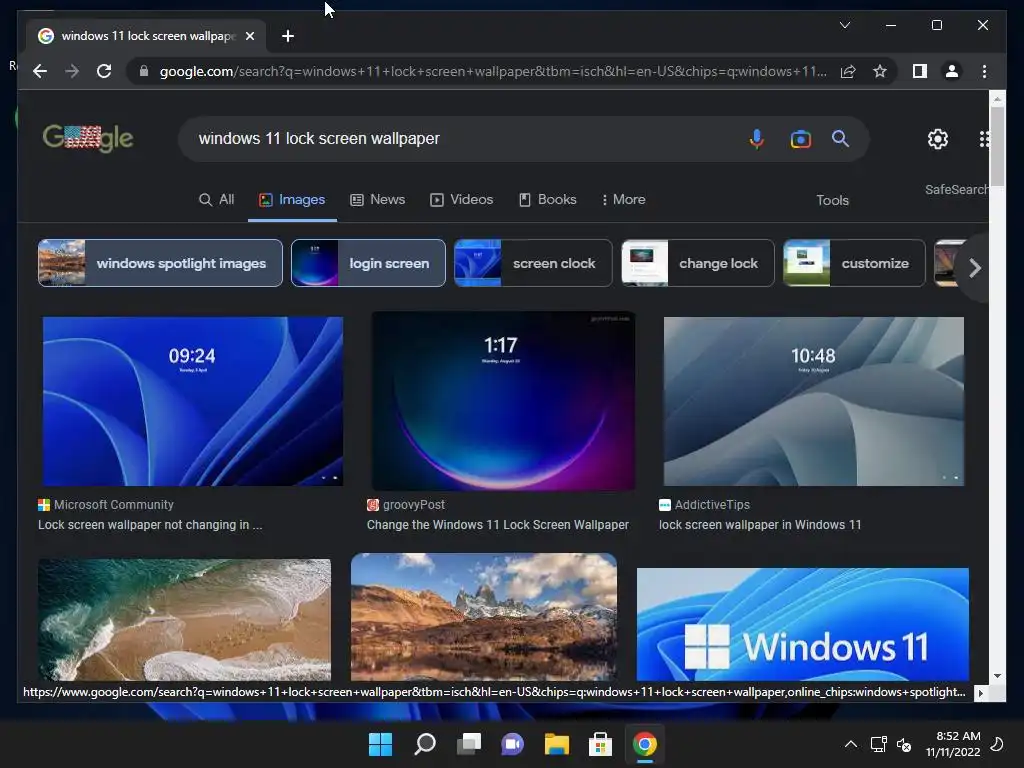Show hidden system tray icons
The width and height of the screenshot is (1024, 768).
850,744
